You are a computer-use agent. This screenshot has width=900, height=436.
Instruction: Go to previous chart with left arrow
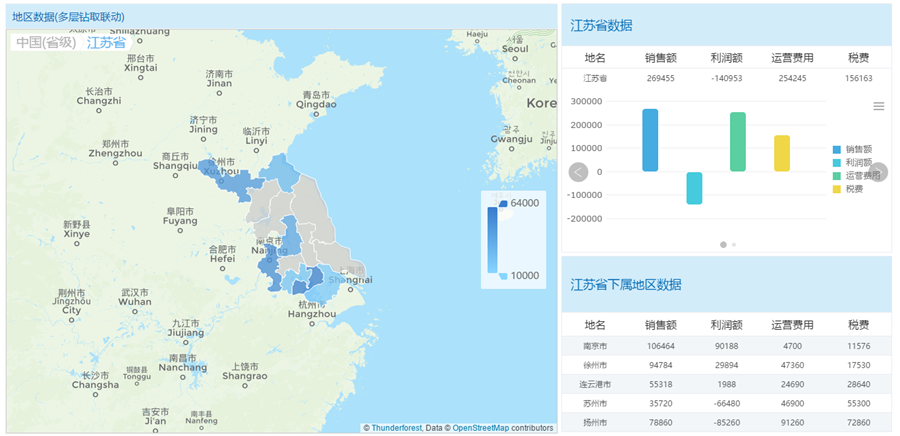coord(579,172)
